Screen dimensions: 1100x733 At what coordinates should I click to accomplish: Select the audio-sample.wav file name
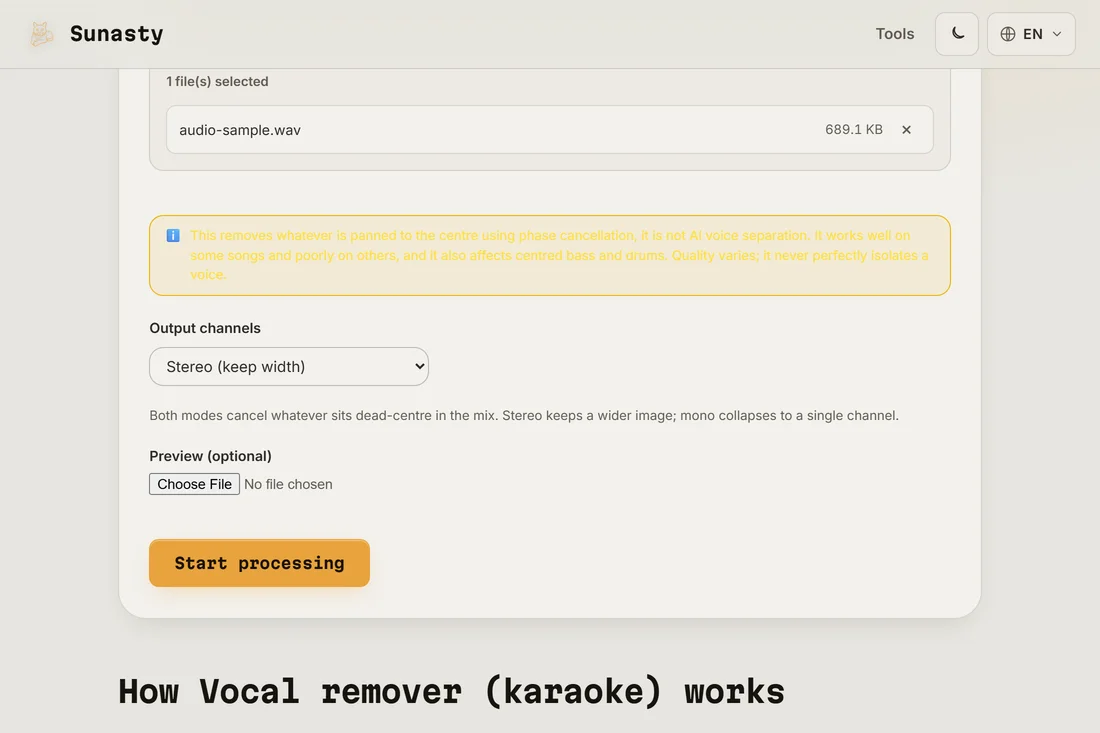[x=240, y=130]
